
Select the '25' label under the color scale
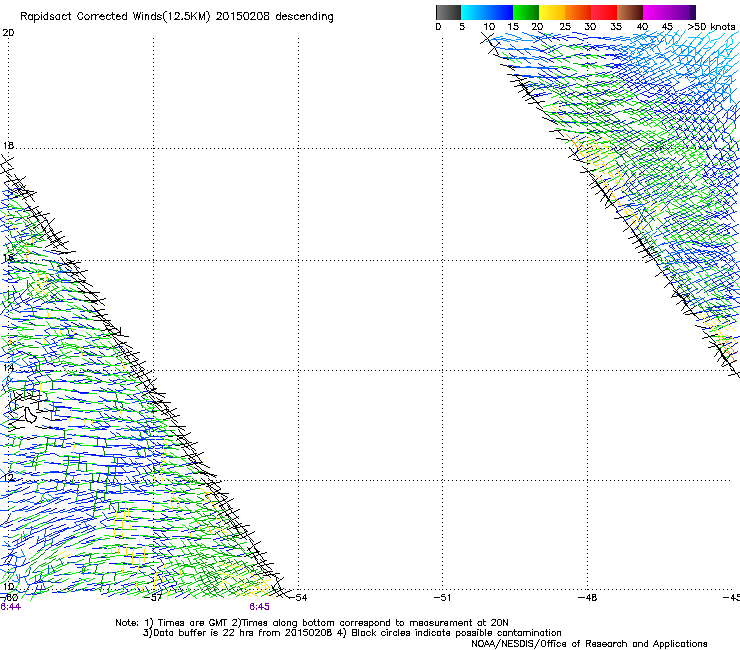565,27
